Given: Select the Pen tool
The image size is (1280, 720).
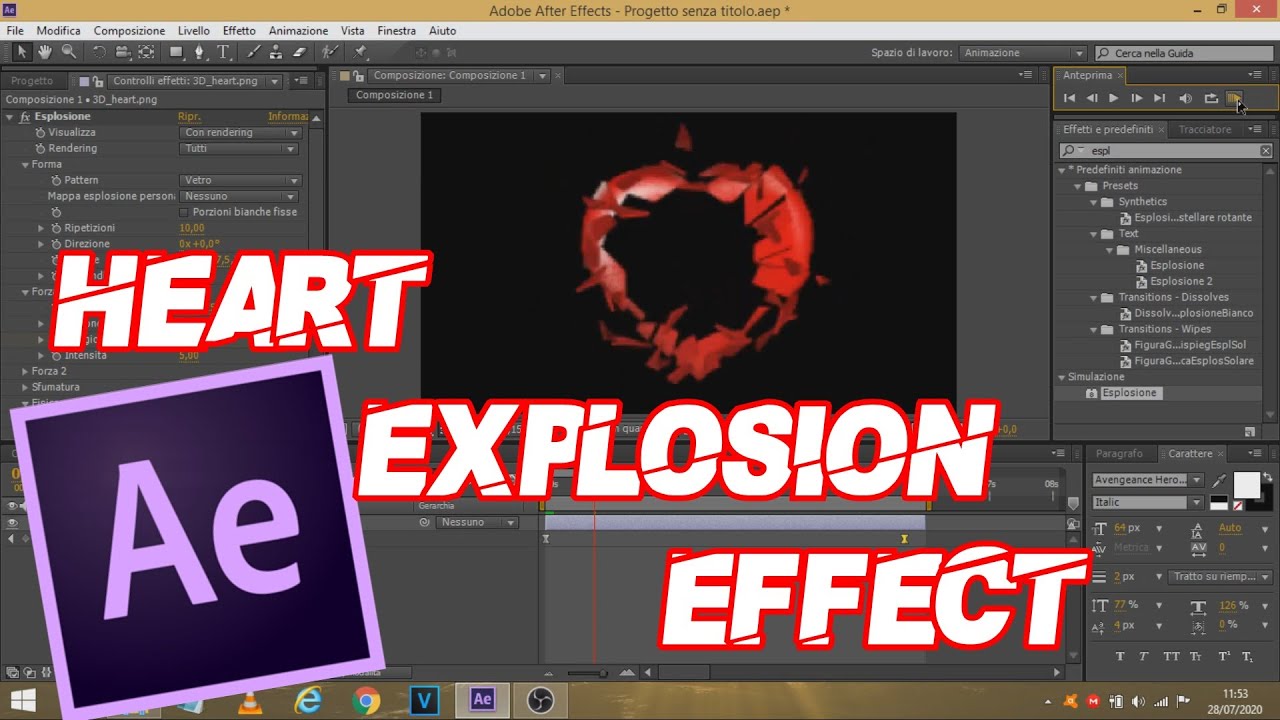Looking at the screenshot, I should pyautogui.click(x=200, y=52).
